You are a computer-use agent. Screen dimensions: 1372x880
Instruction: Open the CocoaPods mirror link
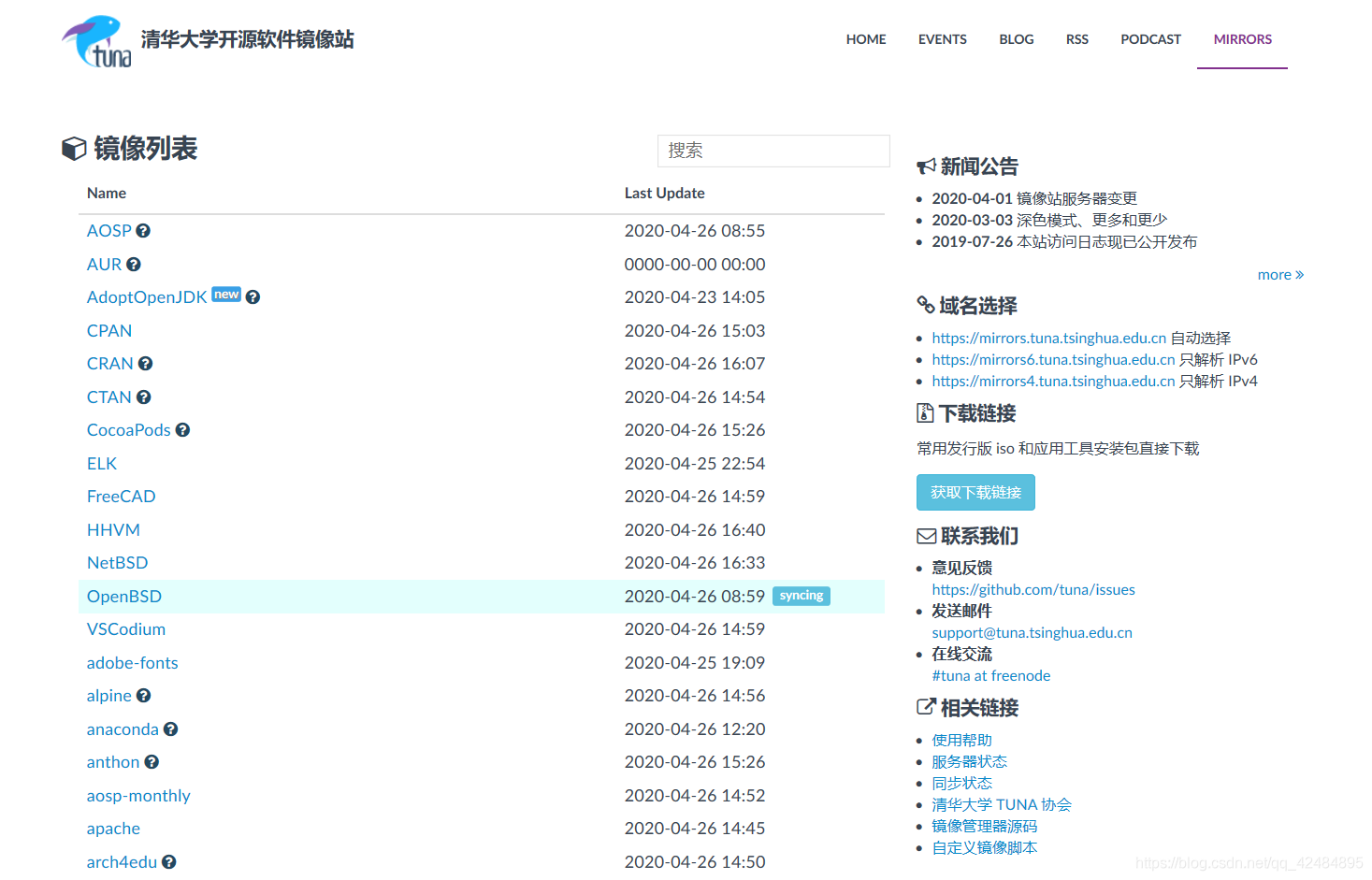(129, 430)
